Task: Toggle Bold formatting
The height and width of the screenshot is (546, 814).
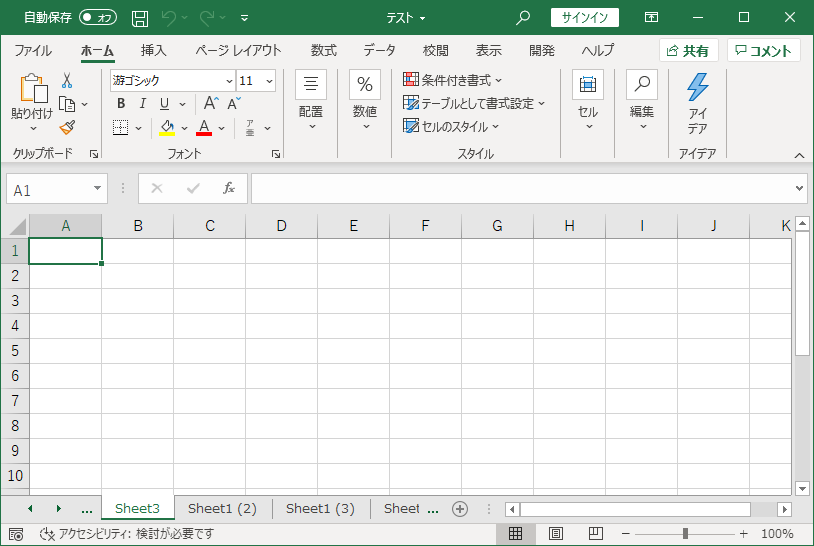Action: 121,103
